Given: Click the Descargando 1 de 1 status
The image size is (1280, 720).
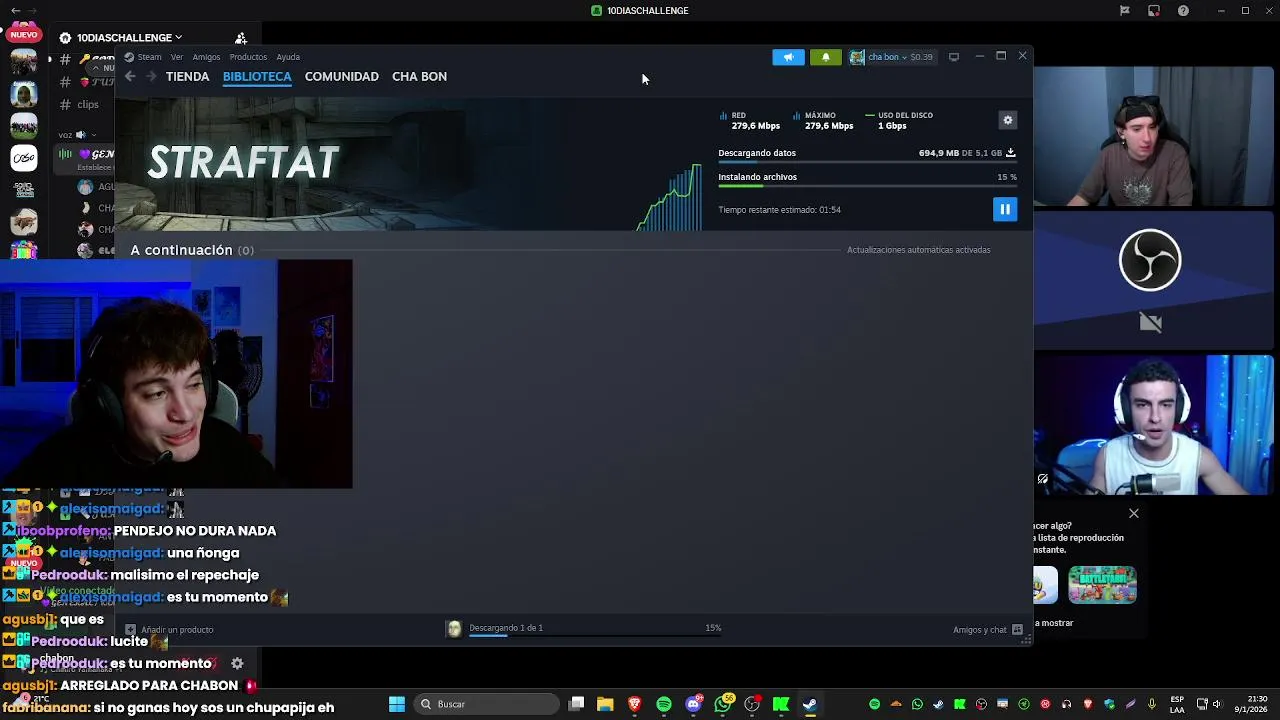Looking at the screenshot, I should click(506, 628).
